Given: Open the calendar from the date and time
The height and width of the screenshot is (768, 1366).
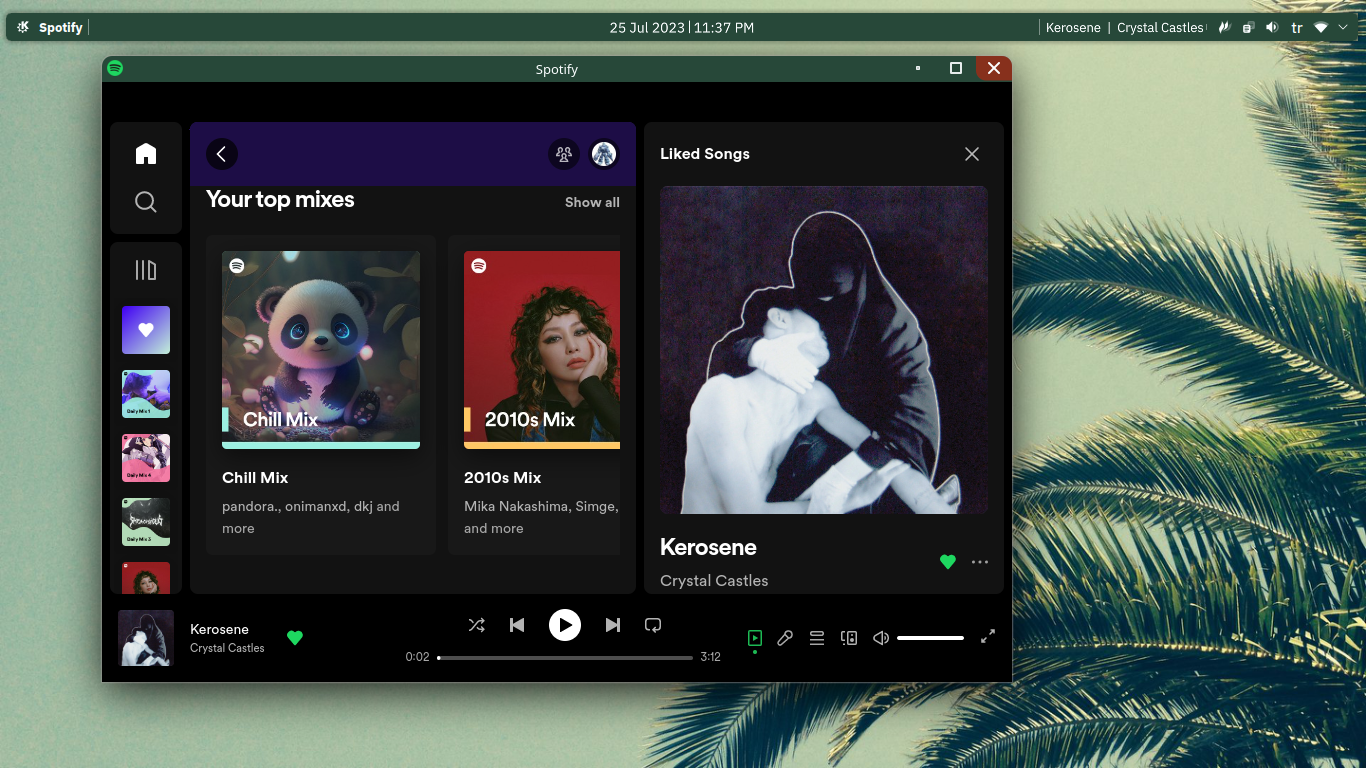Looking at the screenshot, I should (x=682, y=28).
